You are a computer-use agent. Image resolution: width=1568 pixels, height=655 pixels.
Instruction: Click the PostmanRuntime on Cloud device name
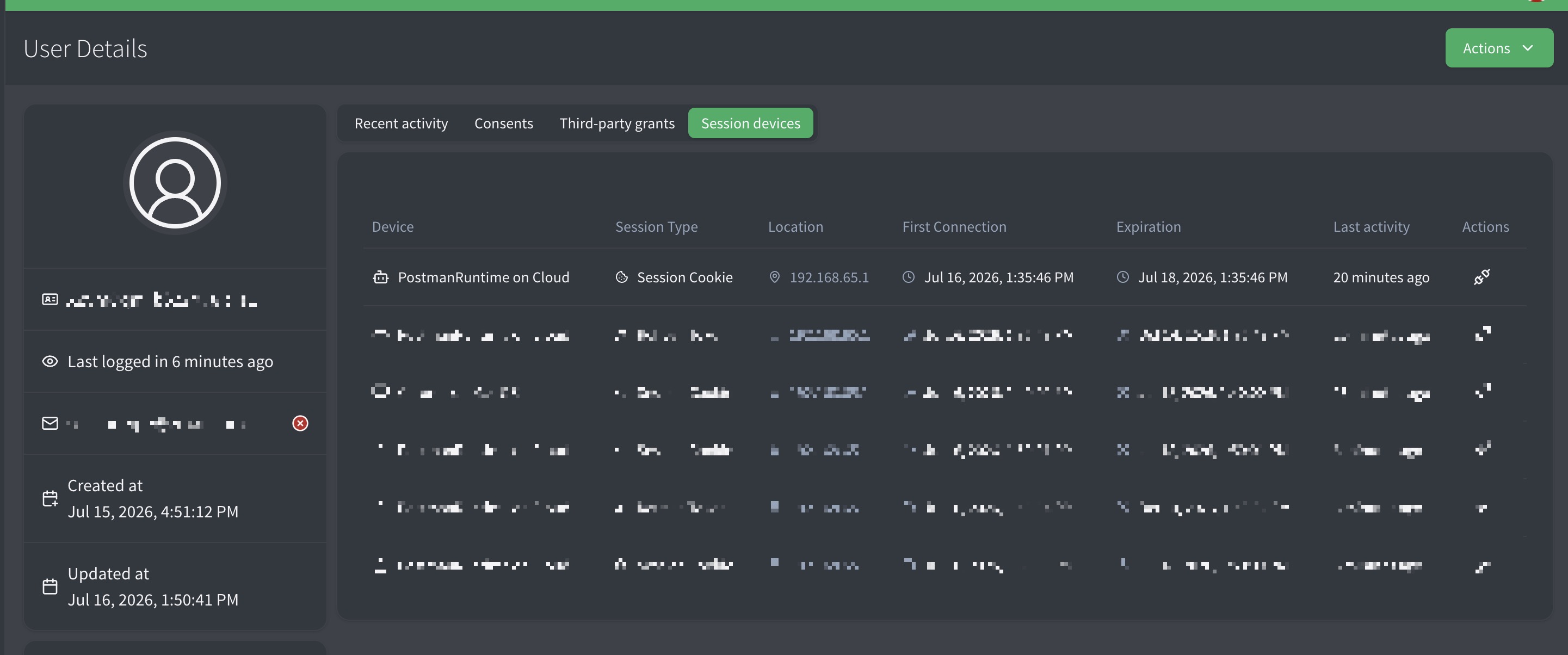[x=483, y=277]
